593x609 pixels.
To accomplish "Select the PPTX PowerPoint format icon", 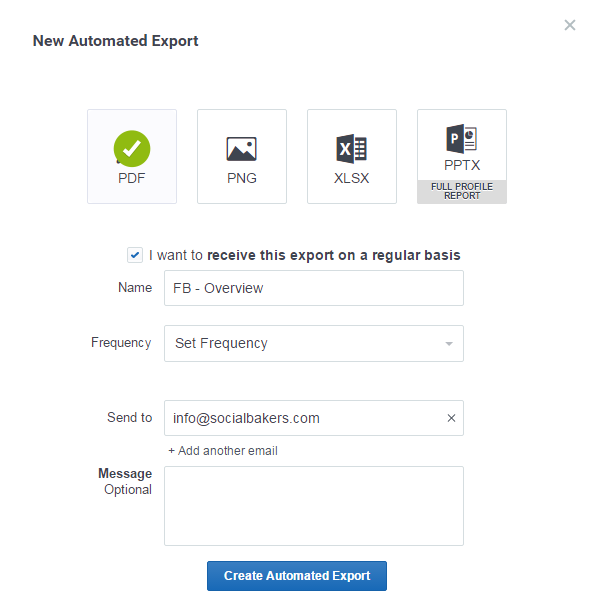I will point(461,139).
